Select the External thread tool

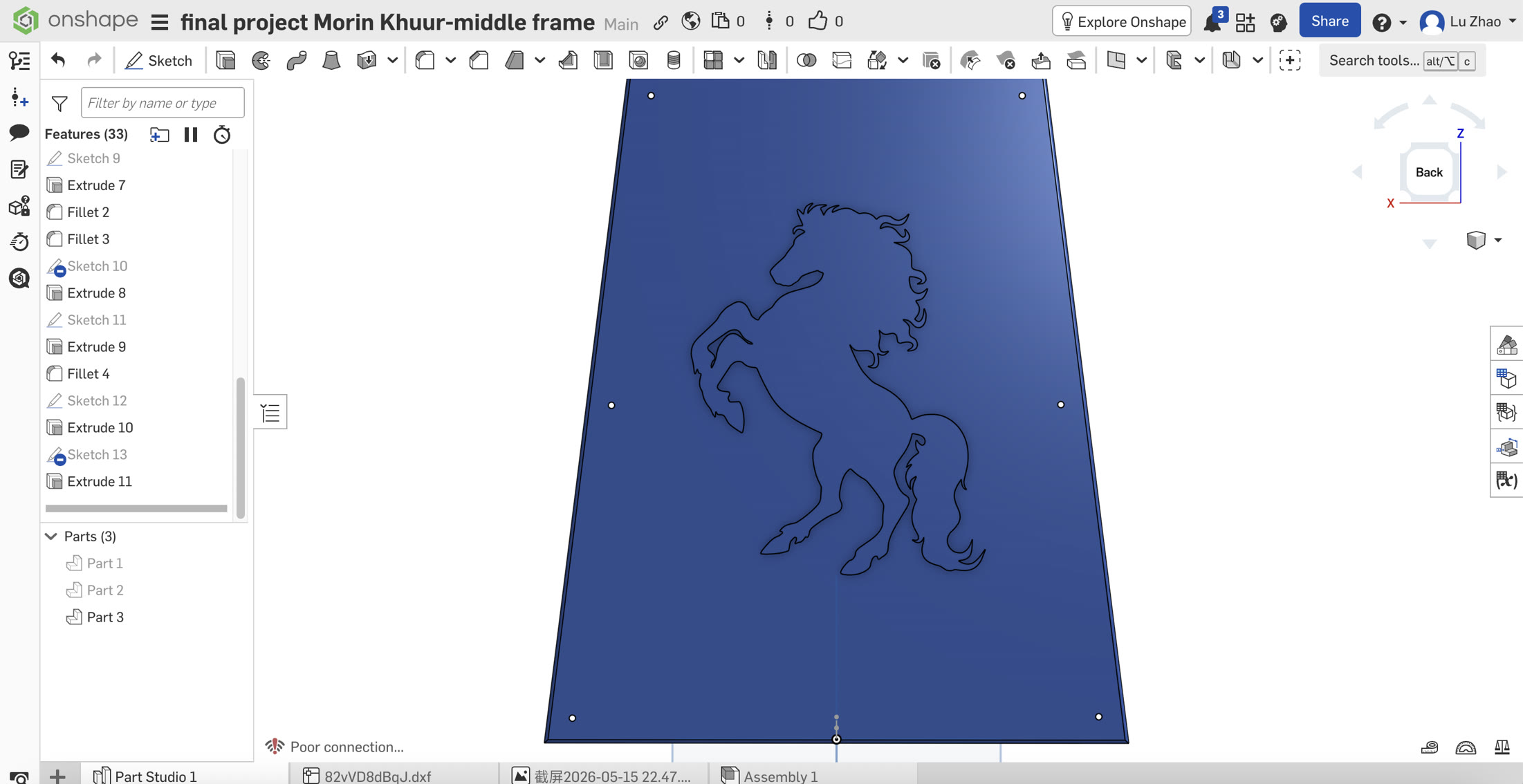point(674,60)
